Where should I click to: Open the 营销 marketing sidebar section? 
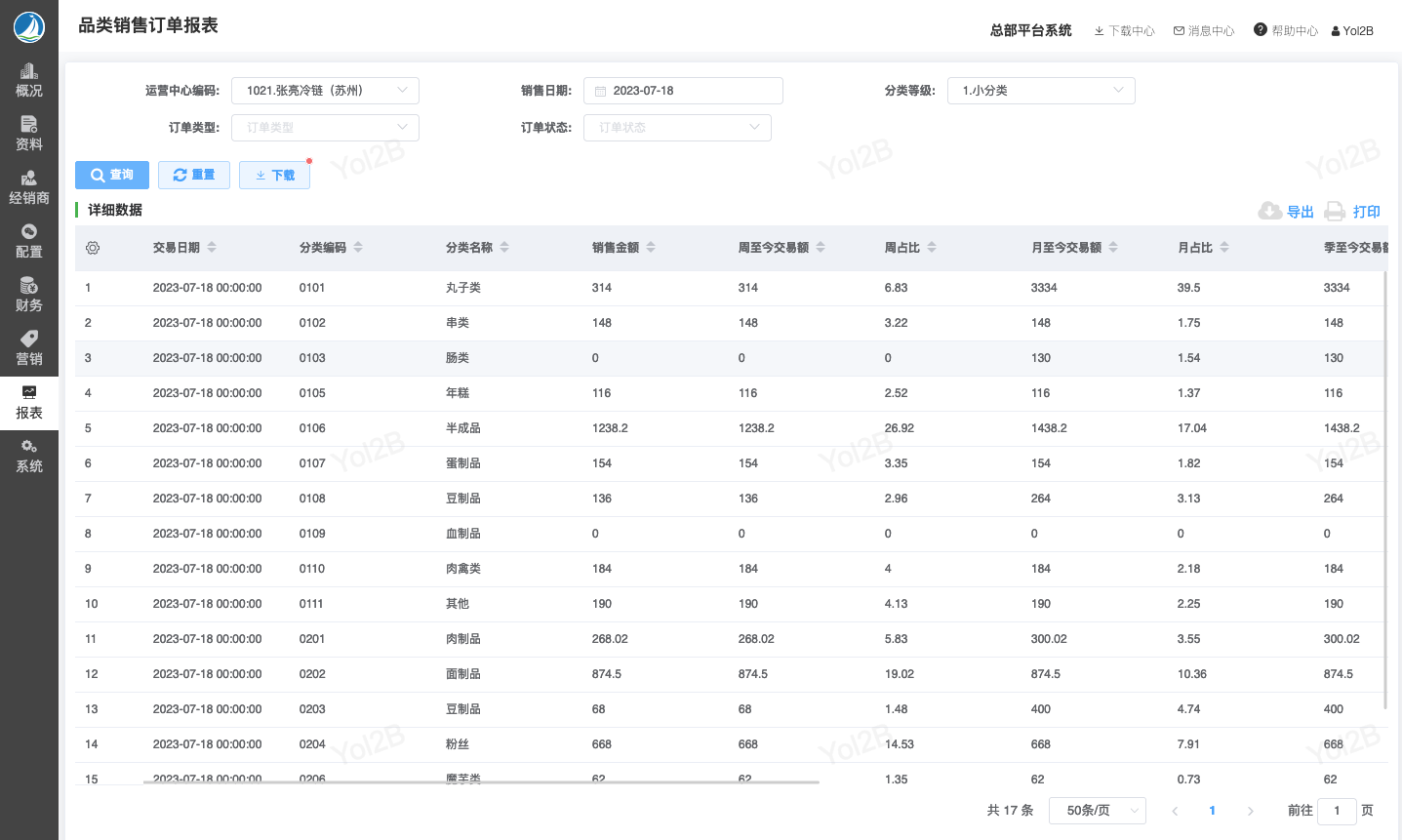click(29, 348)
